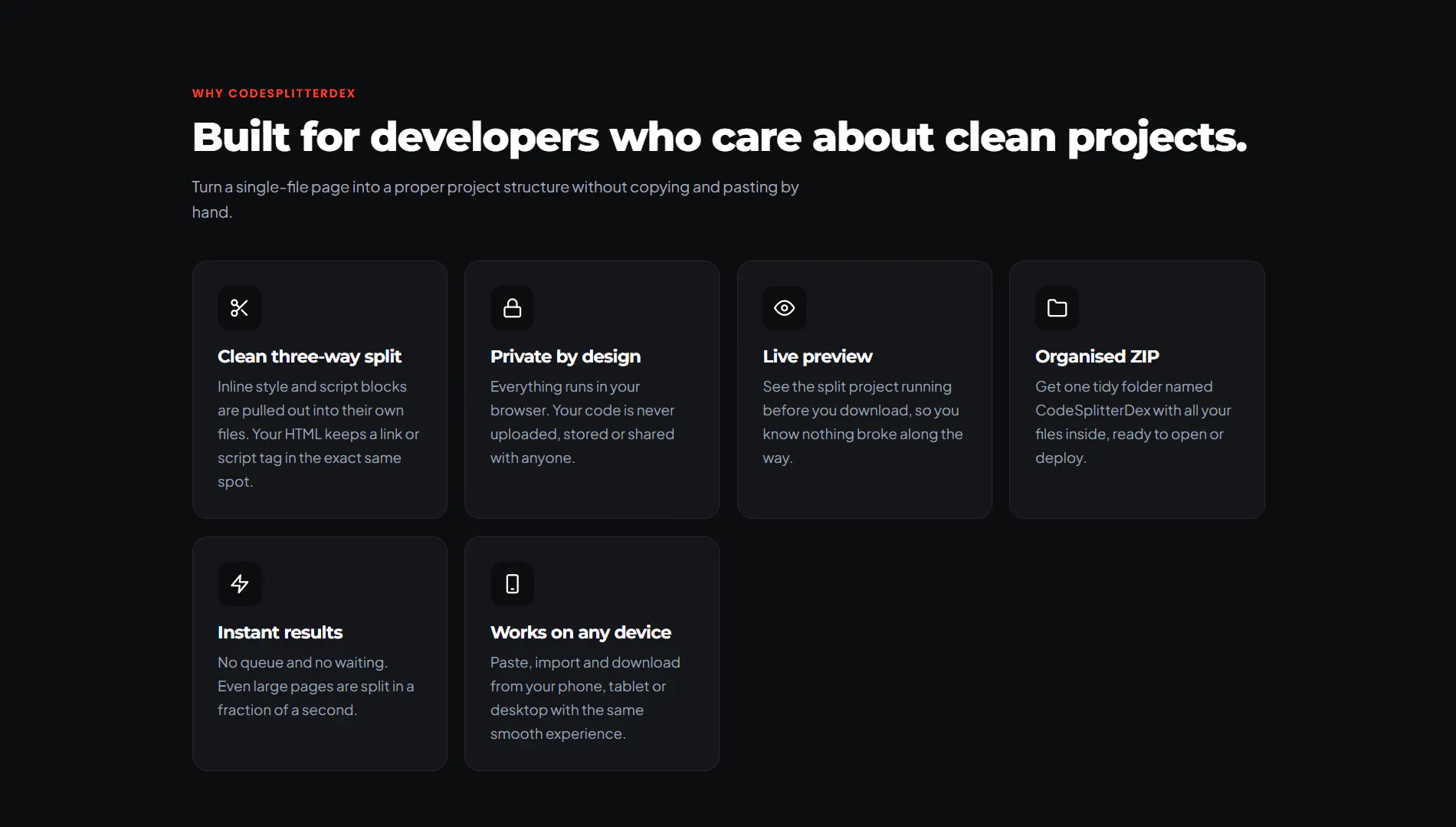Viewport: 1456px width, 827px height.
Task: Click the Works on any device title
Action: pos(581,632)
